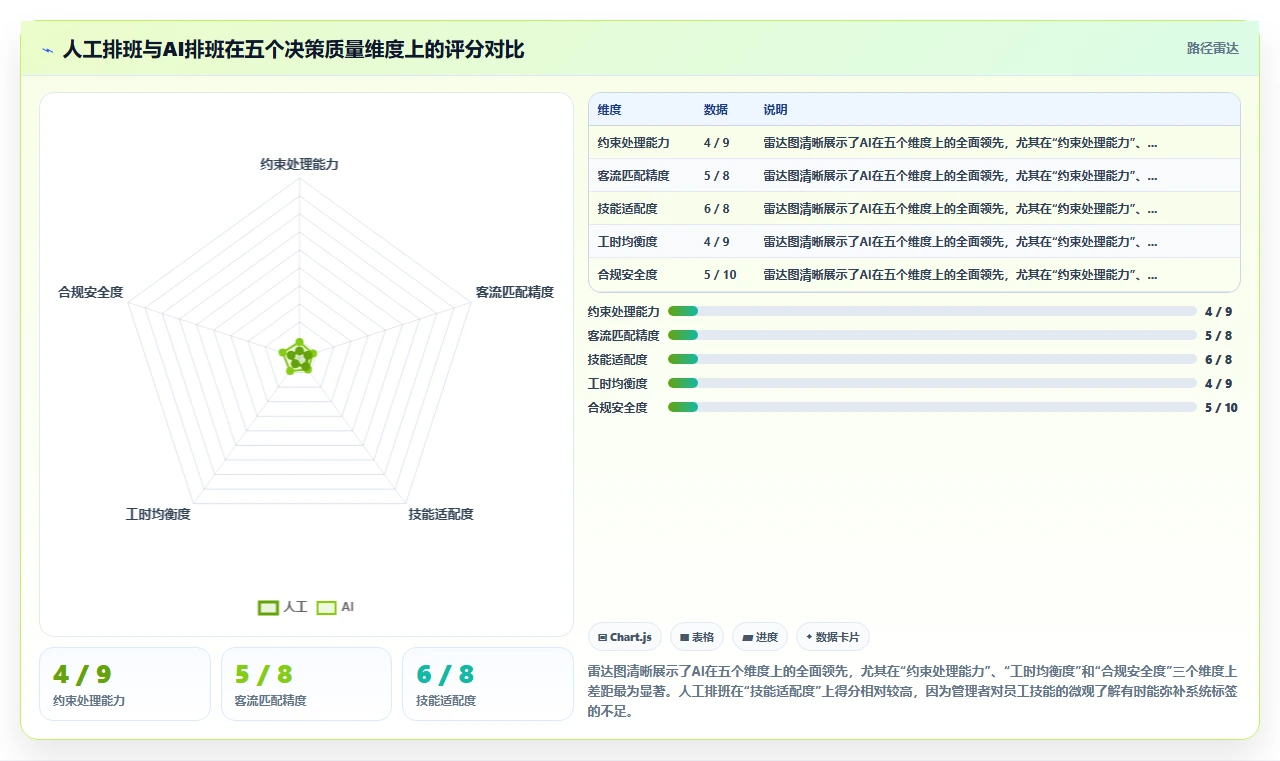Open the 4 / 9 约束处理能力 data card
Image resolution: width=1280 pixels, height=761 pixels.
pos(125,684)
